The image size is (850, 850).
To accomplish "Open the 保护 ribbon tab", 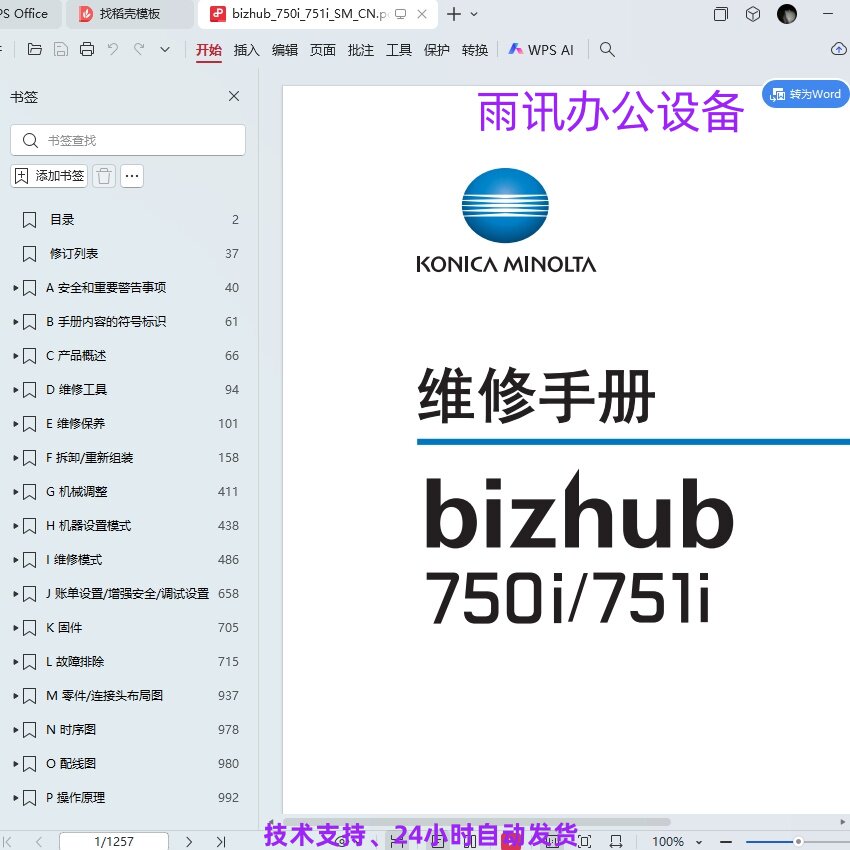I will [x=436, y=50].
